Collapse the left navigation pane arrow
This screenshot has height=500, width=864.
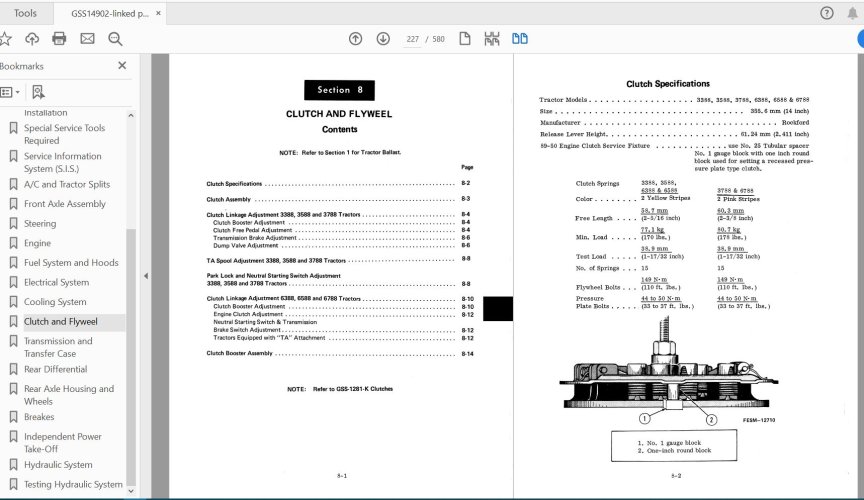click(x=146, y=275)
